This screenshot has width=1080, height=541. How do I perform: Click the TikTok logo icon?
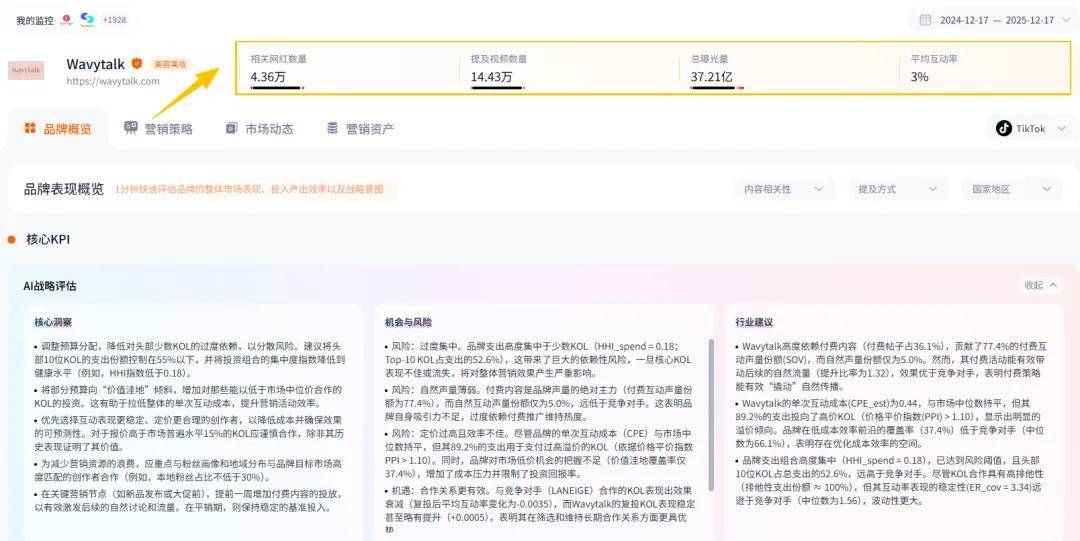click(x=1003, y=129)
